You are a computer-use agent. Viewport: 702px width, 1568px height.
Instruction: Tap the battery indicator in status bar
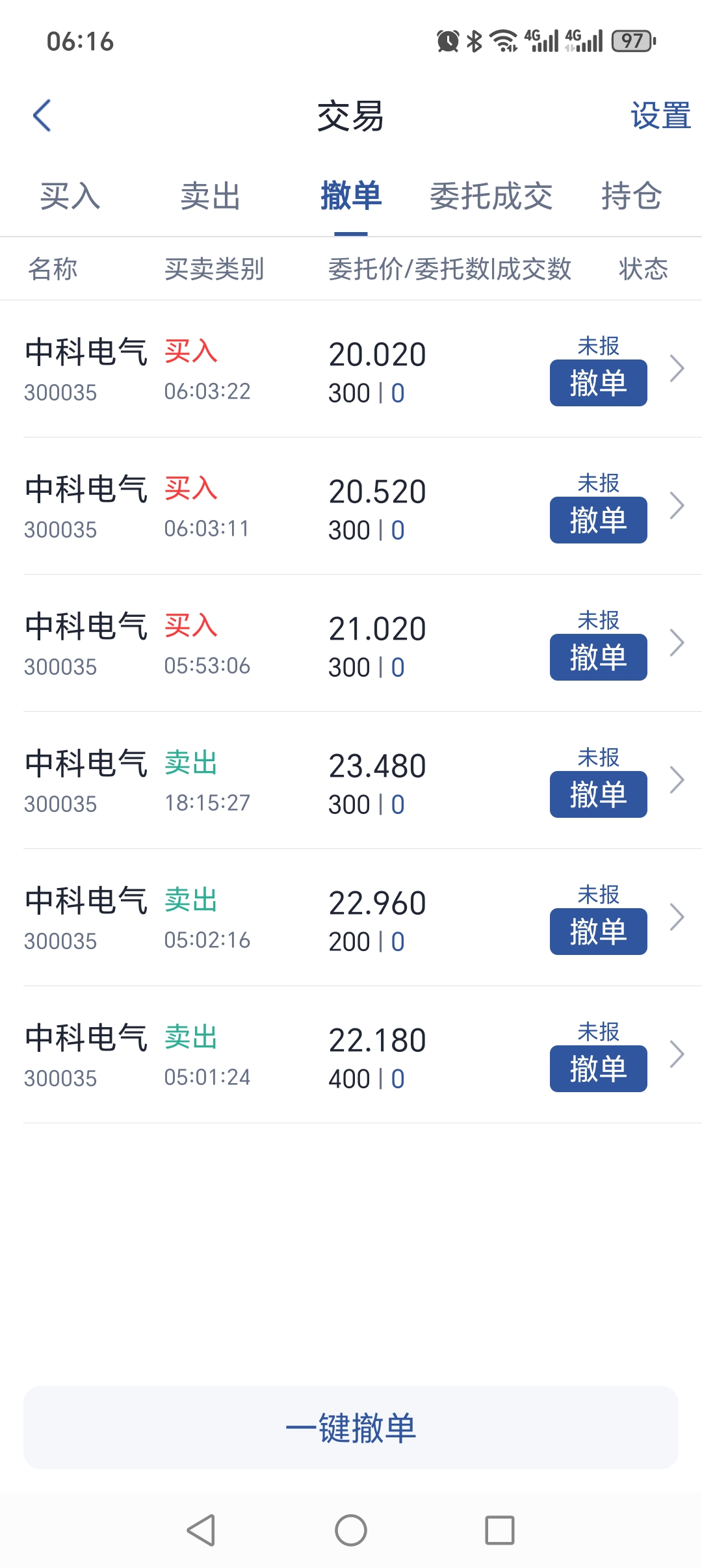[x=633, y=41]
